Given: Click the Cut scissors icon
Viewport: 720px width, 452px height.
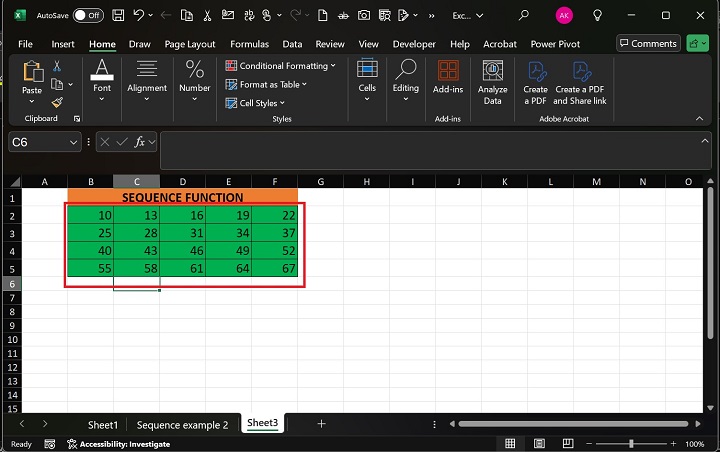Looking at the screenshot, I should pyautogui.click(x=57, y=66).
